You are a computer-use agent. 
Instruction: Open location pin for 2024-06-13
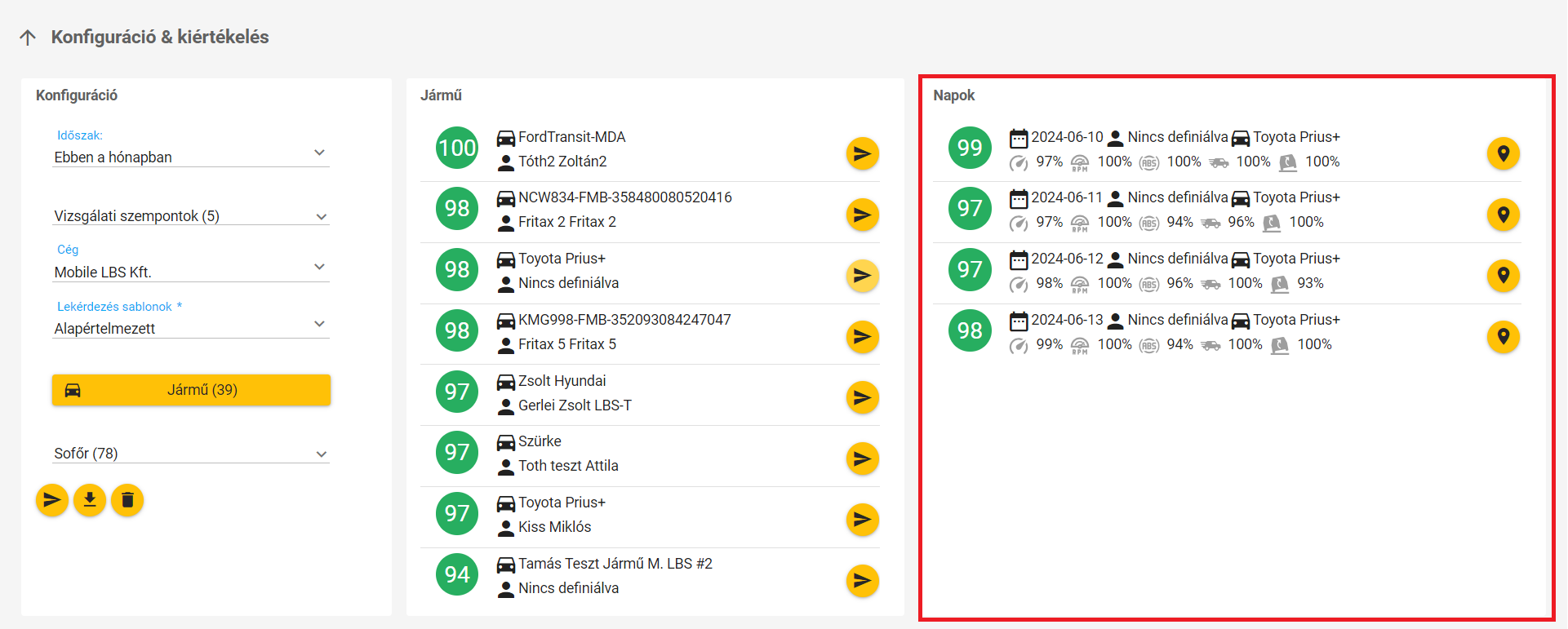1503,336
